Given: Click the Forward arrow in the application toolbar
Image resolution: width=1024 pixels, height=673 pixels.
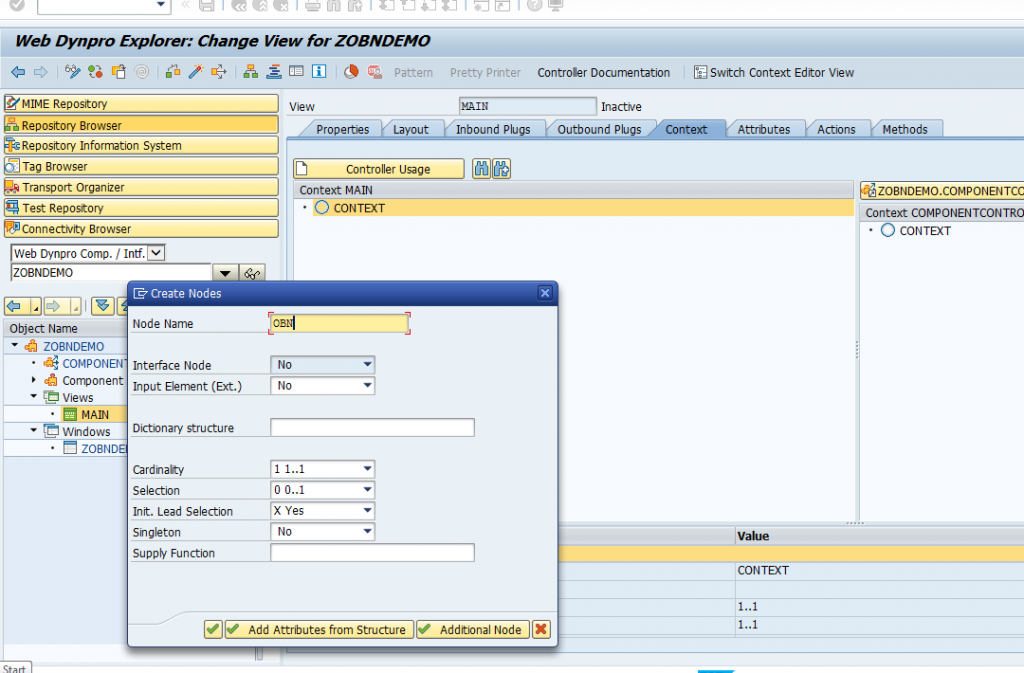Looking at the screenshot, I should [40, 72].
